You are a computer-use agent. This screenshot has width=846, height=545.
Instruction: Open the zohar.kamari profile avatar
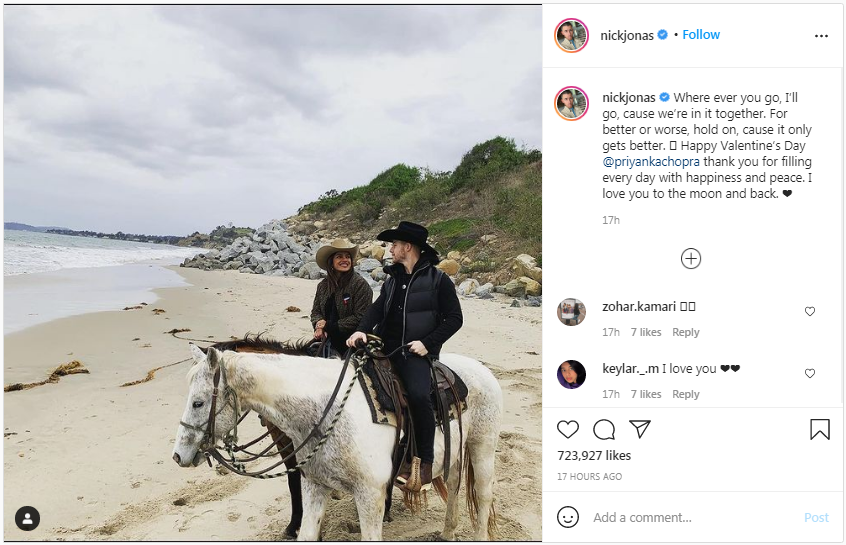pyautogui.click(x=571, y=312)
